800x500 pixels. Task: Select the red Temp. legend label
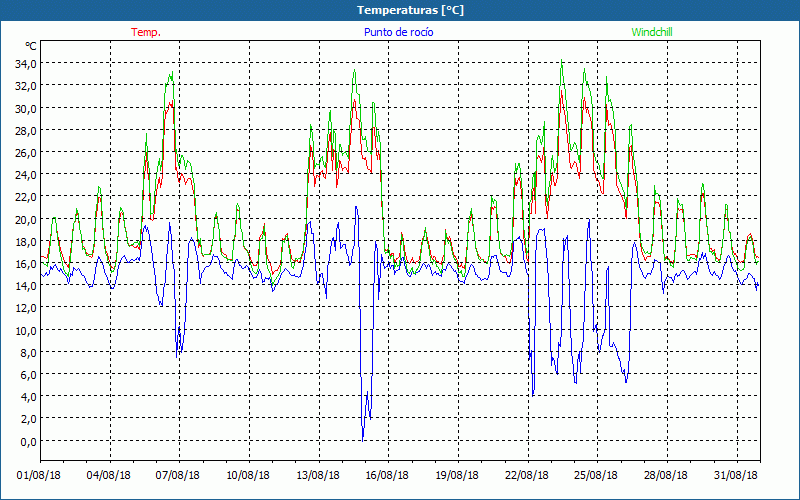coord(146,32)
